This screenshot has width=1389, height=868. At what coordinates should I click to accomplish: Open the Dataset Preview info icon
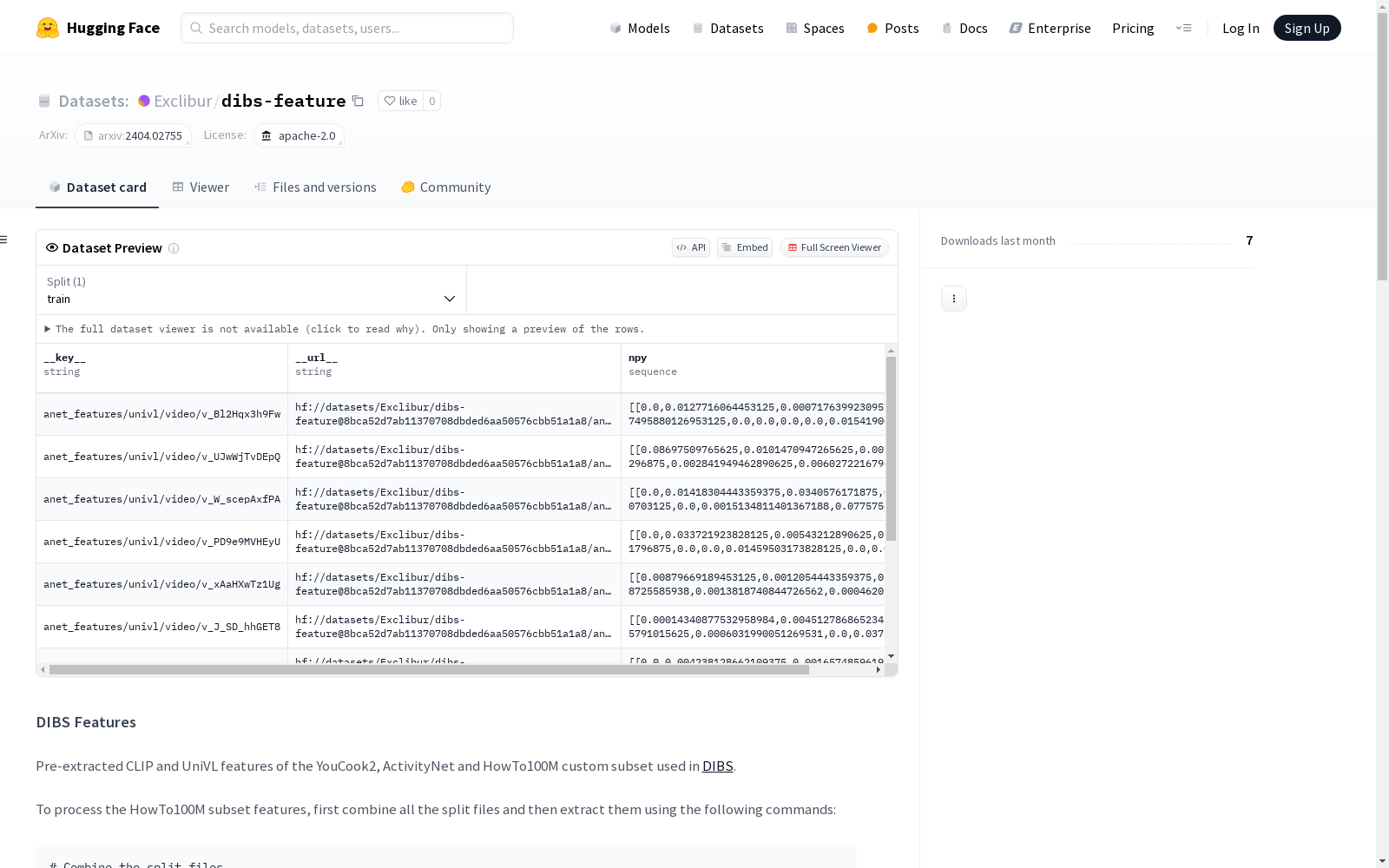click(174, 248)
